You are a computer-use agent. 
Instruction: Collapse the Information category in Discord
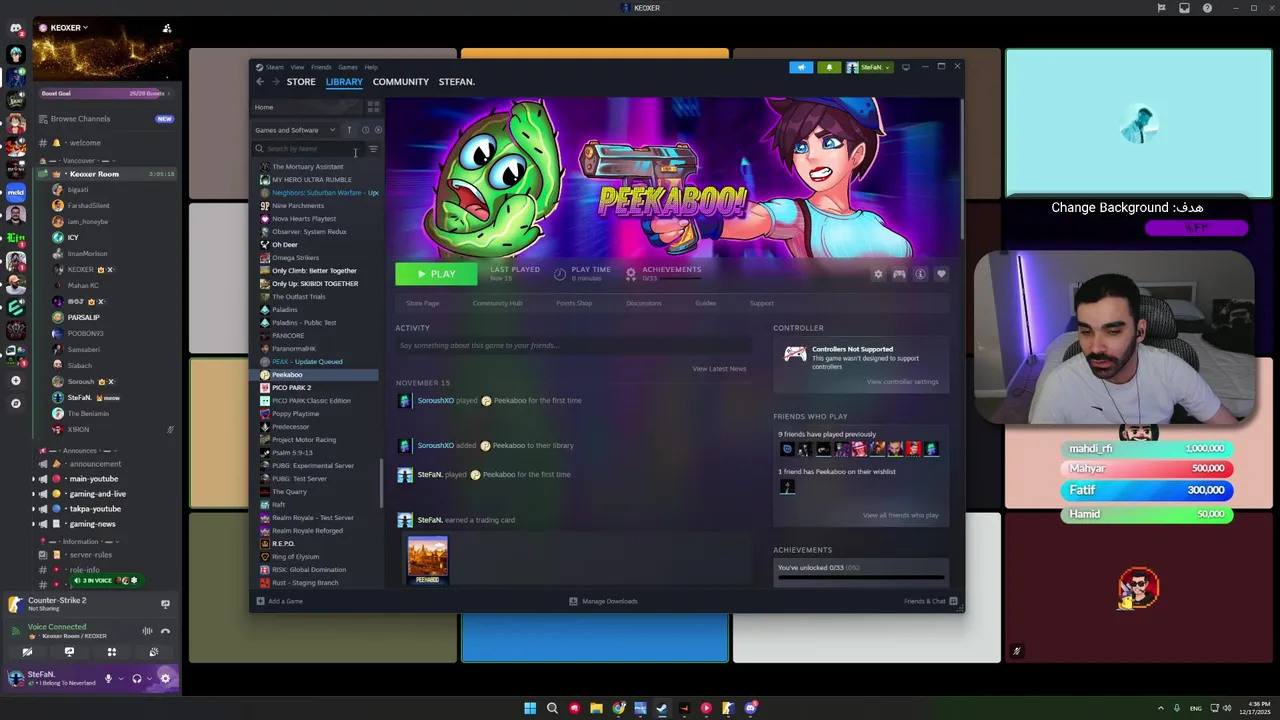[x=80, y=541]
